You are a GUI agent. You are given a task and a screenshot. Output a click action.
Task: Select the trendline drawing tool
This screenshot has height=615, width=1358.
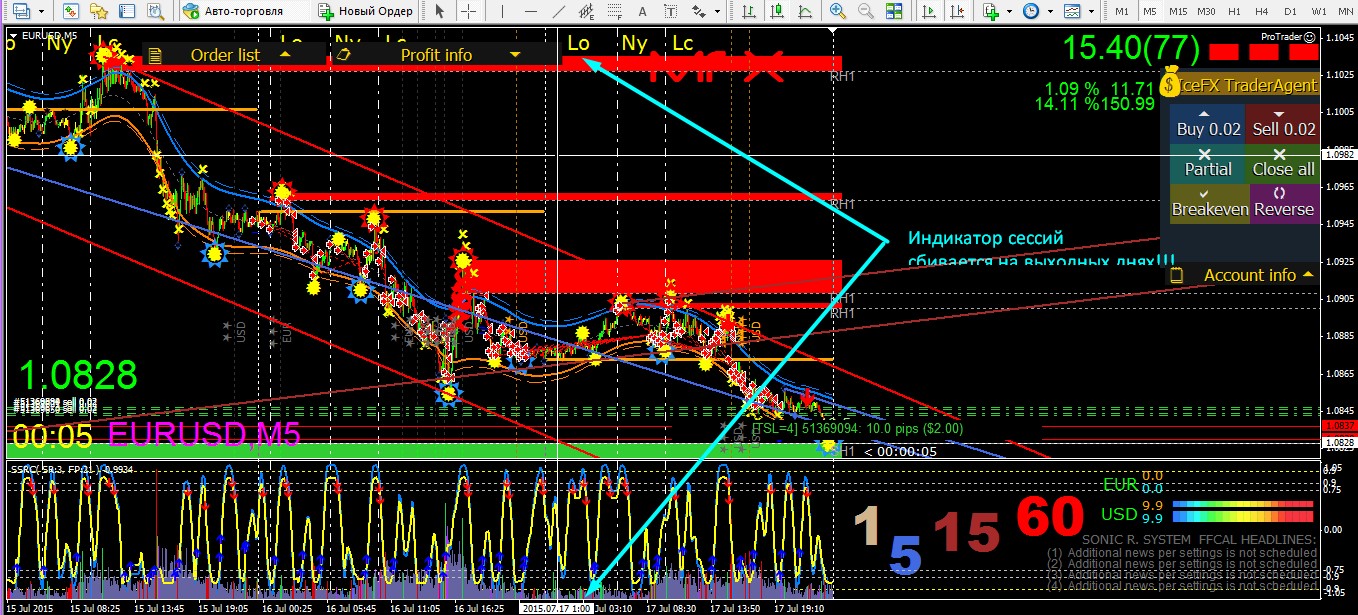click(560, 11)
